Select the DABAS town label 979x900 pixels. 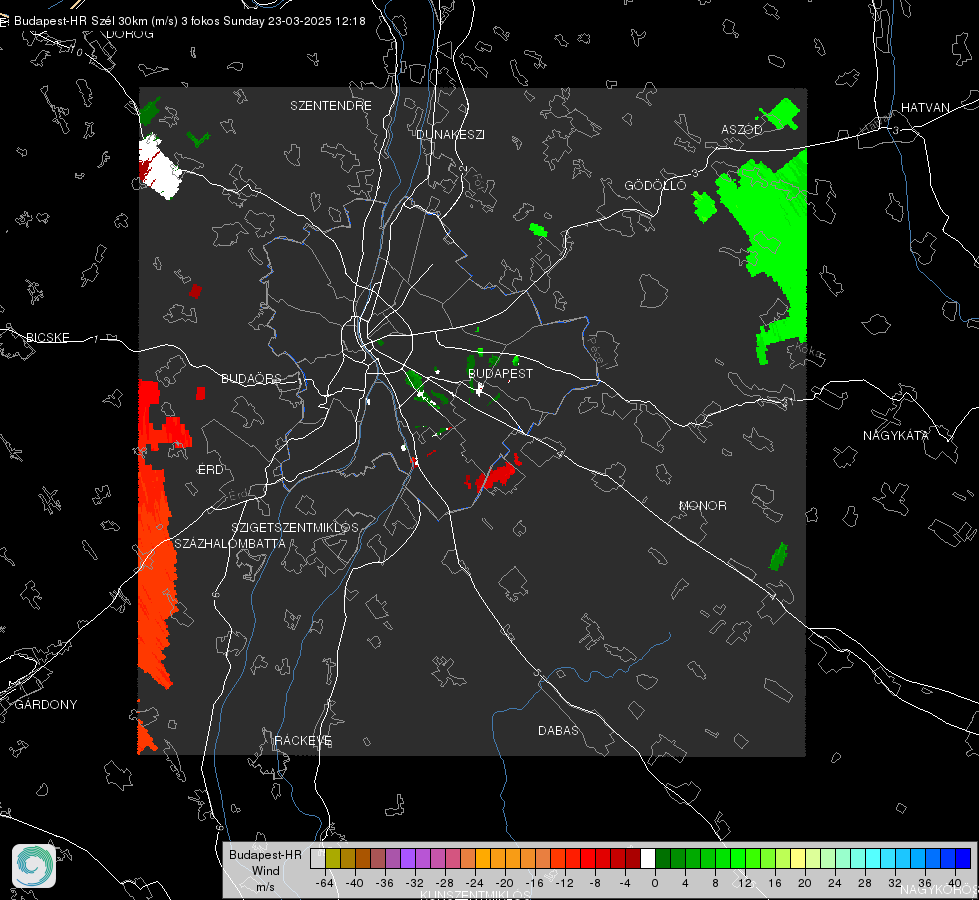tap(558, 730)
